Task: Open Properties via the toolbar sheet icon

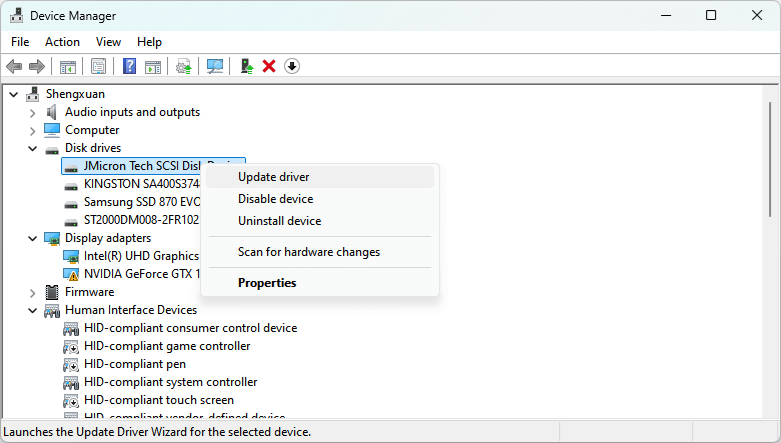Action: (98, 66)
